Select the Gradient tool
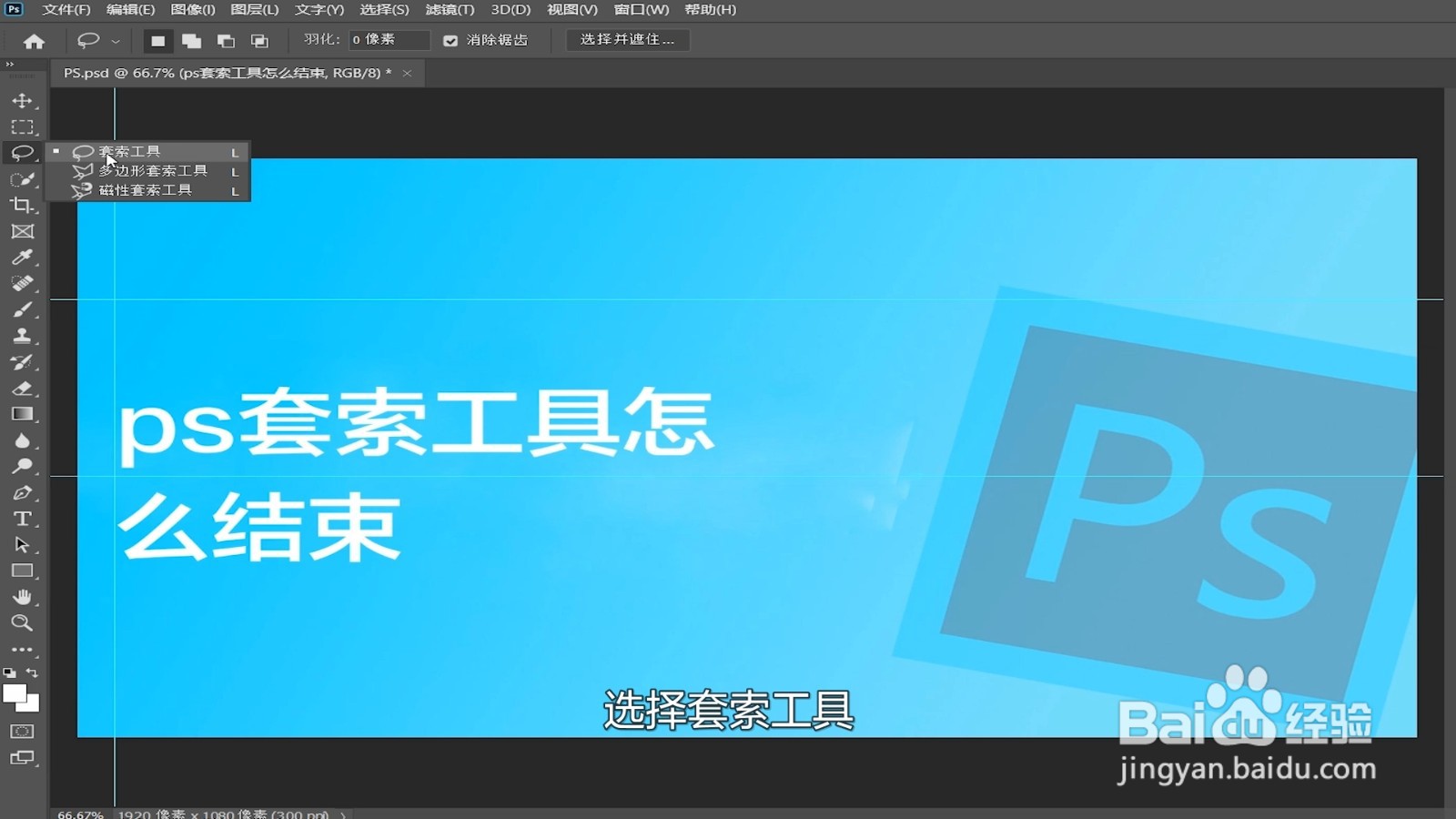Screen dimensions: 1456x819 [23, 414]
